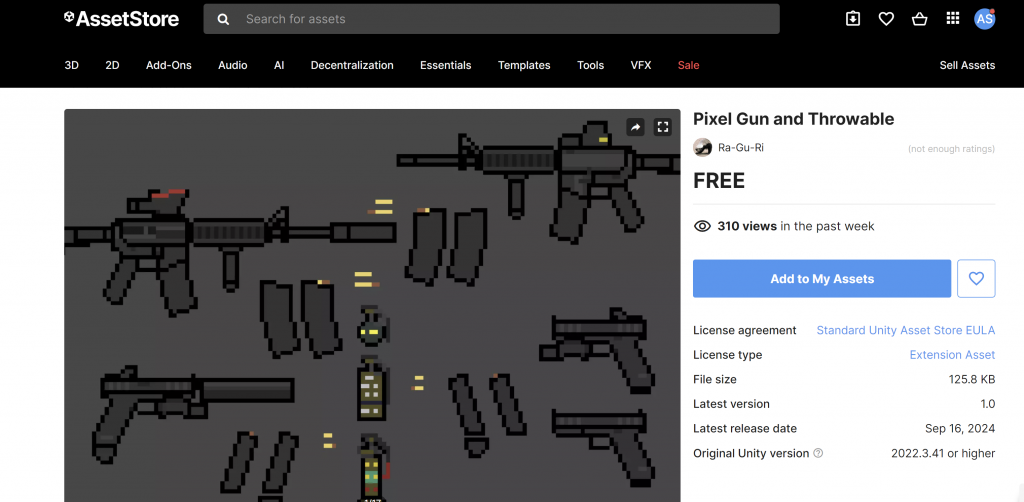Open the Extension Asset license link
The height and width of the screenshot is (502, 1024).
tap(952, 355)
